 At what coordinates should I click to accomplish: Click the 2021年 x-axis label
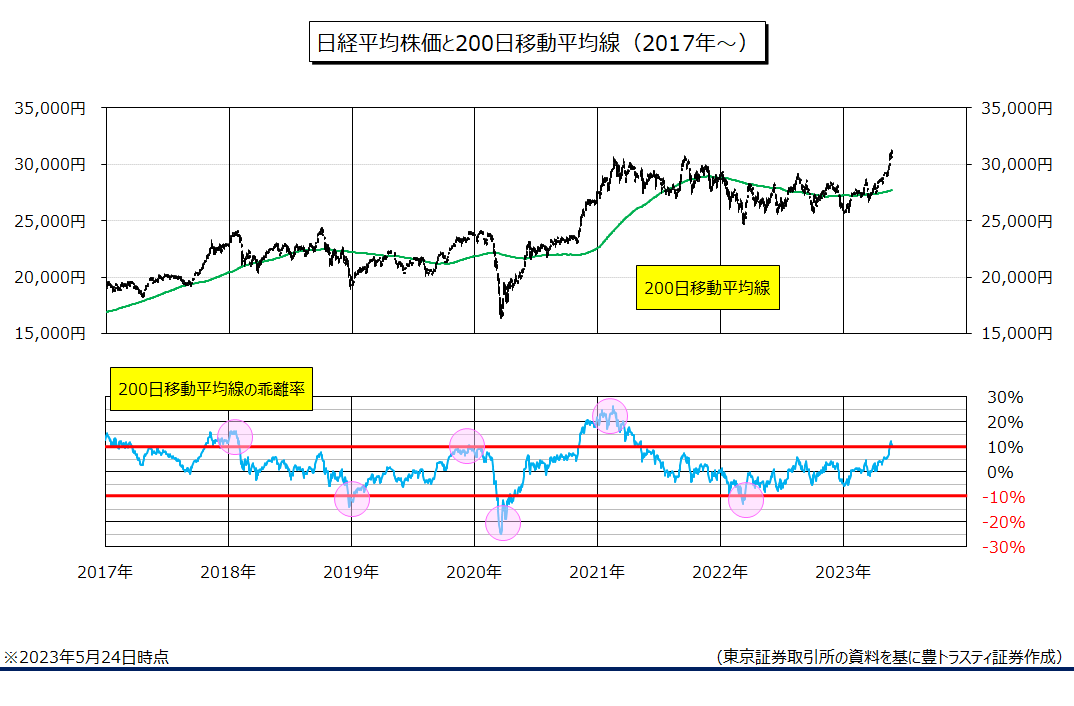tap(597, 572)
